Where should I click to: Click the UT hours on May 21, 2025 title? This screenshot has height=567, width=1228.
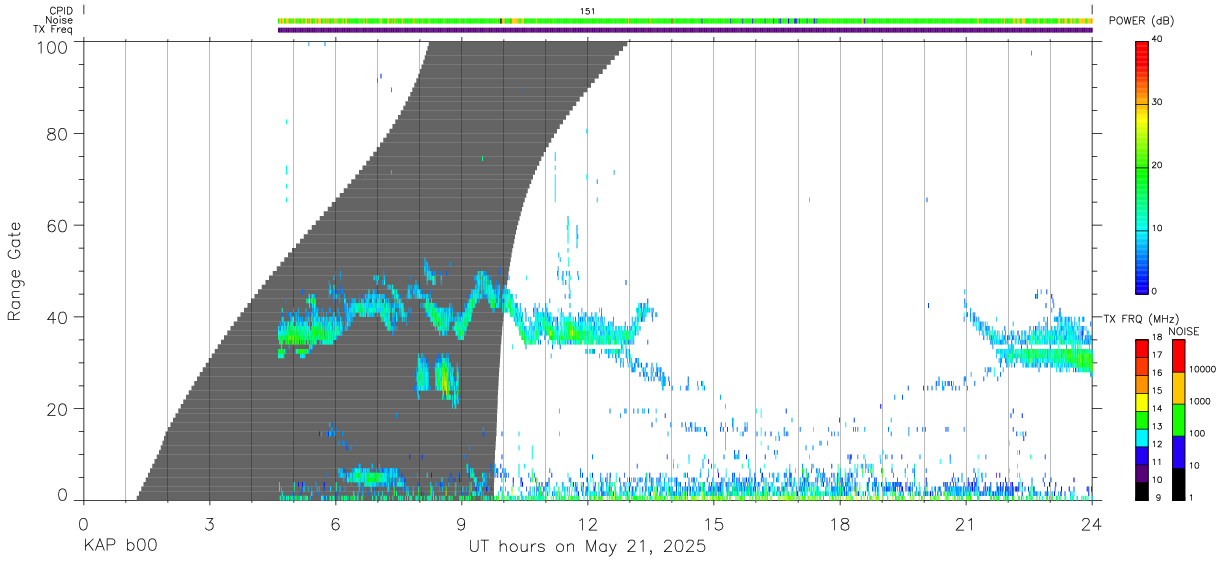coord(588,548)
